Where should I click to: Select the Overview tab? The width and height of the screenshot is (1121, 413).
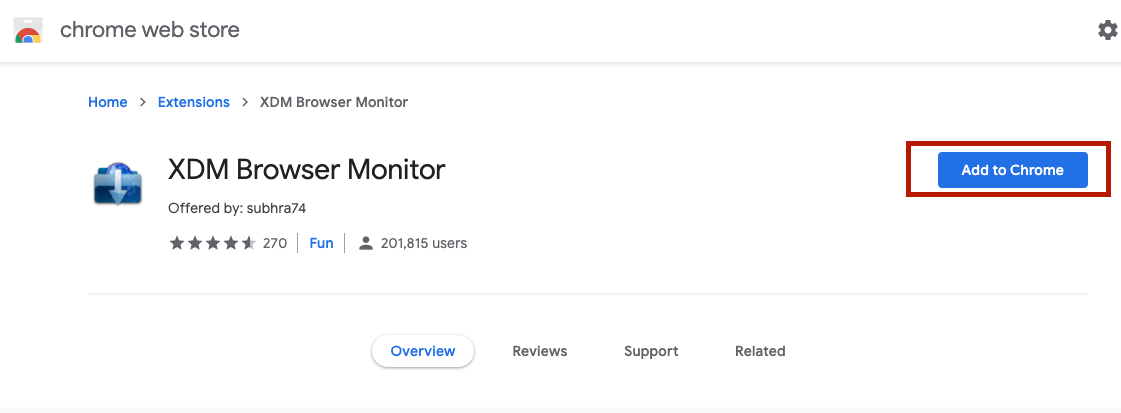(x=423, y=351)
